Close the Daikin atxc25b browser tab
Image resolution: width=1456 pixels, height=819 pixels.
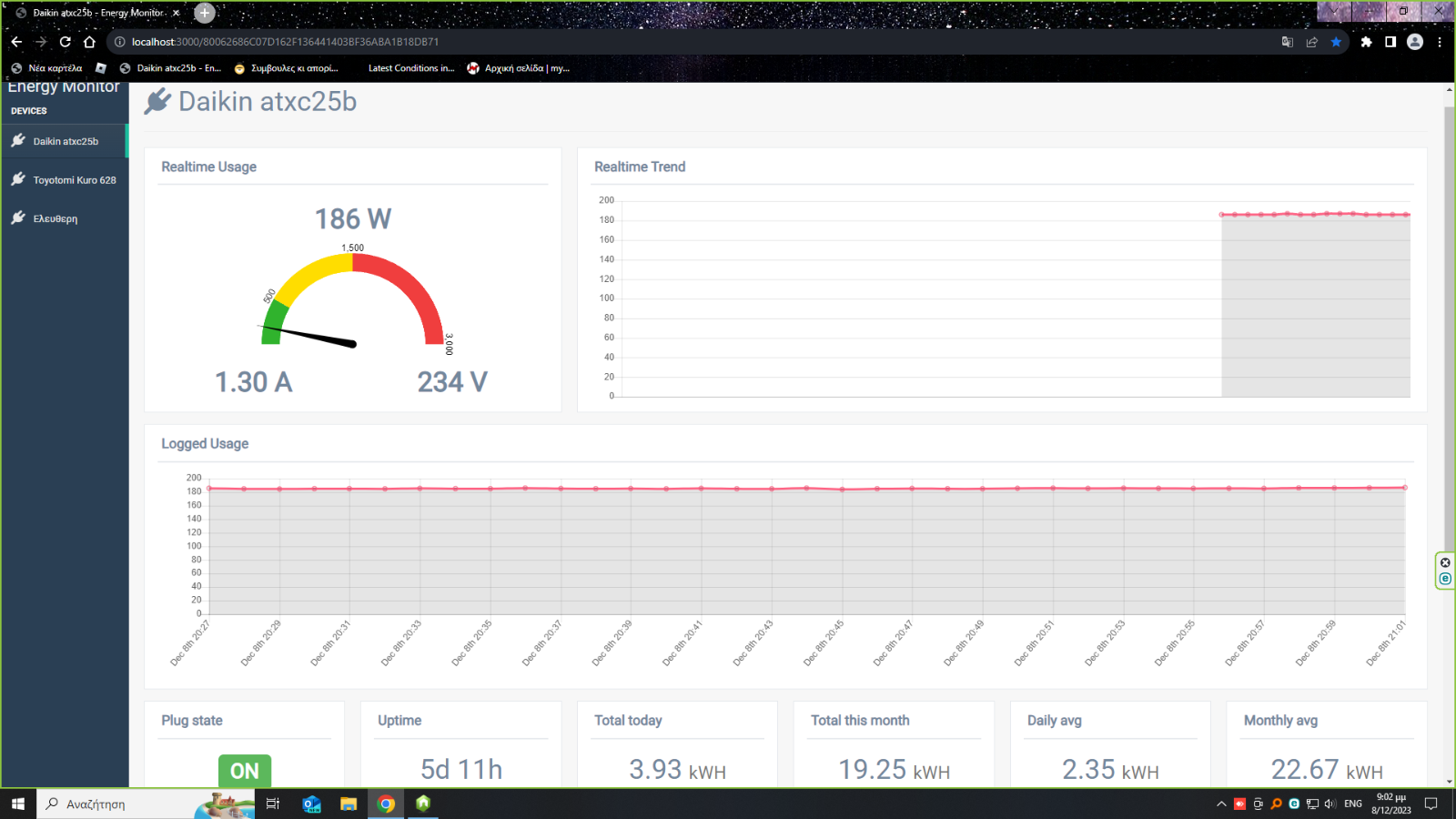(x=177, y=13)
